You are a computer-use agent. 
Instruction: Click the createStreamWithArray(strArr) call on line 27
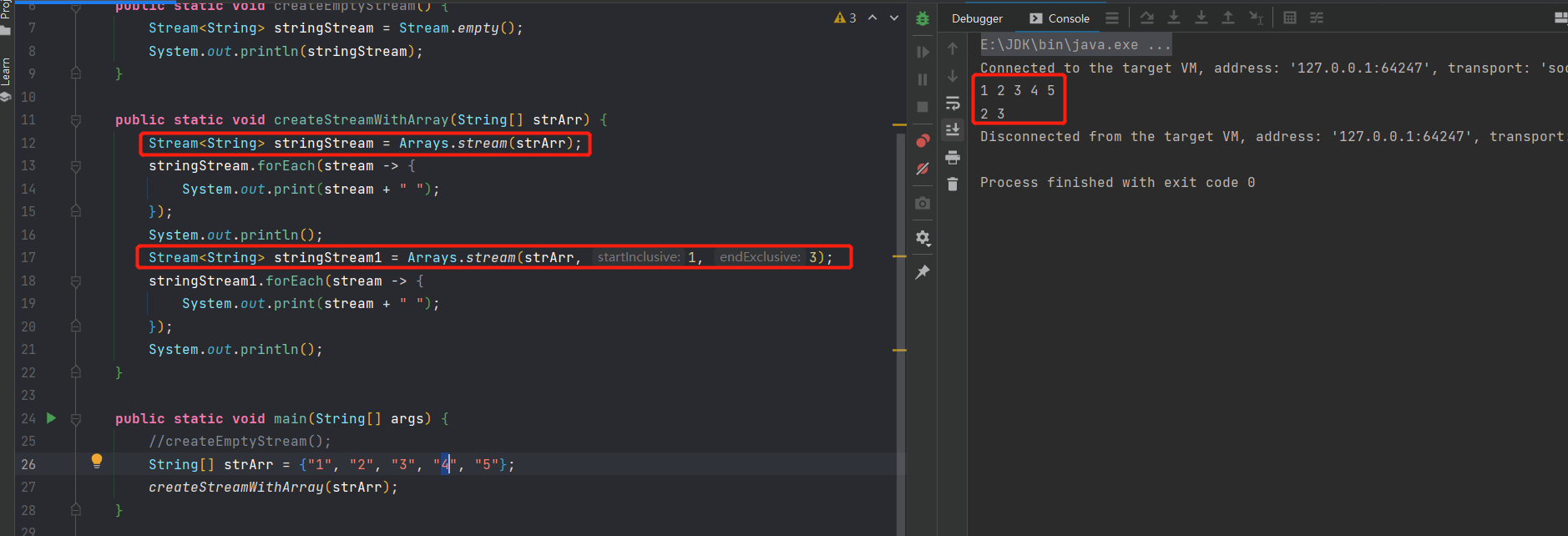coord(273,487)
